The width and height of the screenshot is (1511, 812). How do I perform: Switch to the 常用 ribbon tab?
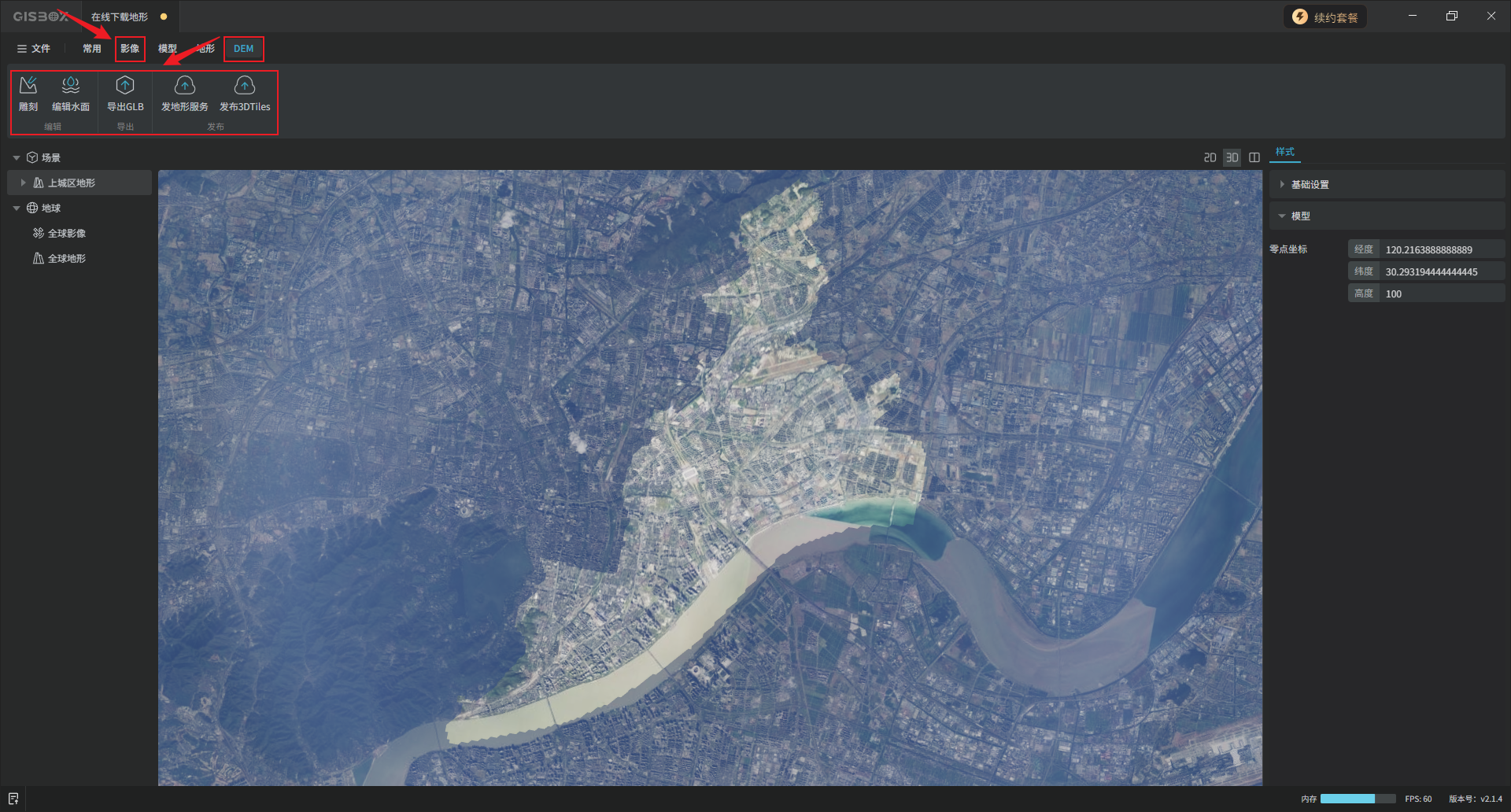pos(92,49)
